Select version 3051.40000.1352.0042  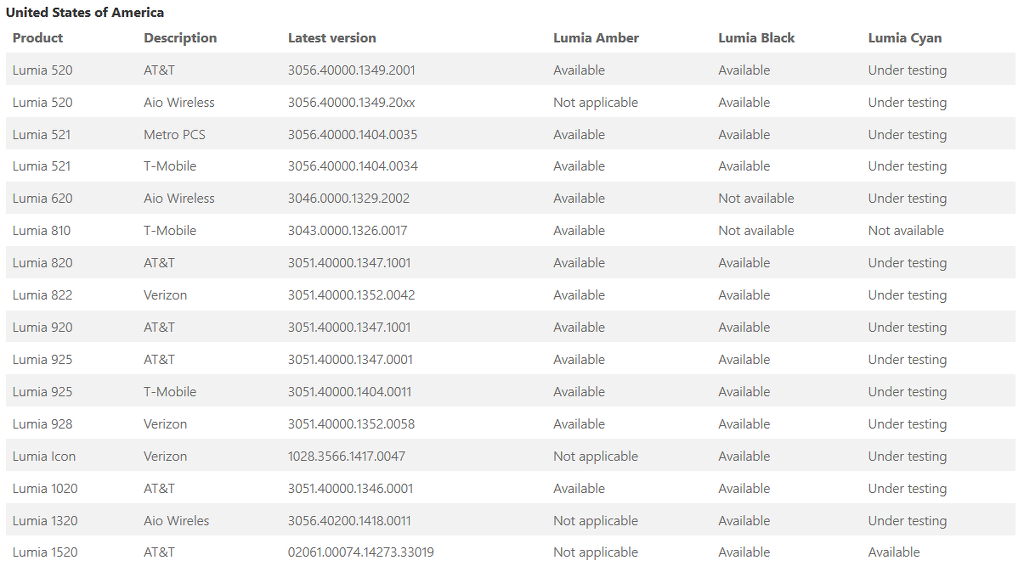pos(351,295)
